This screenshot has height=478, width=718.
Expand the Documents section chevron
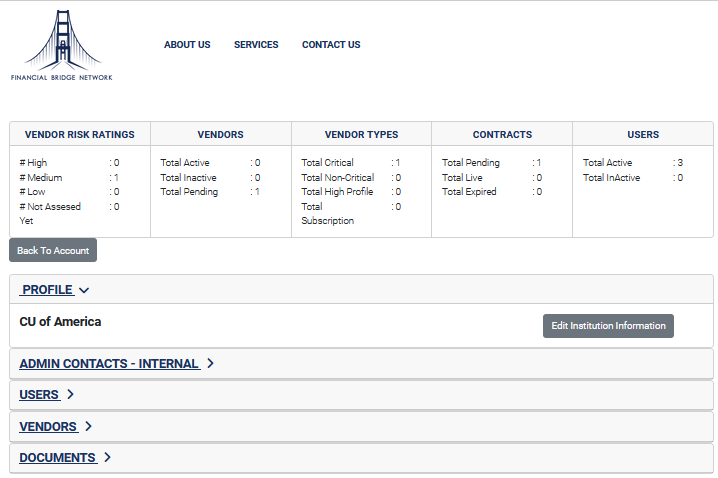point(107,457)
